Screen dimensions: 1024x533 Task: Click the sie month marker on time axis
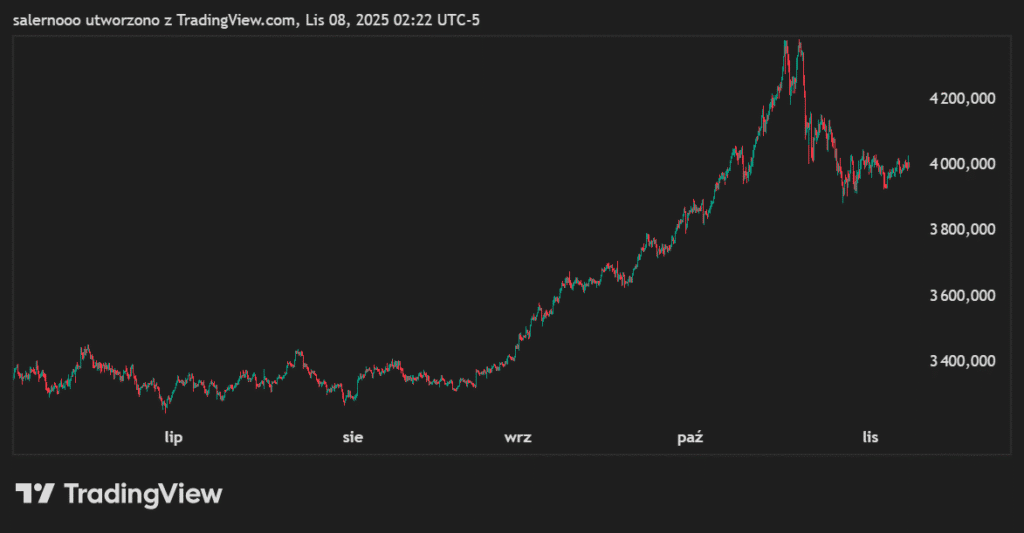353,437
